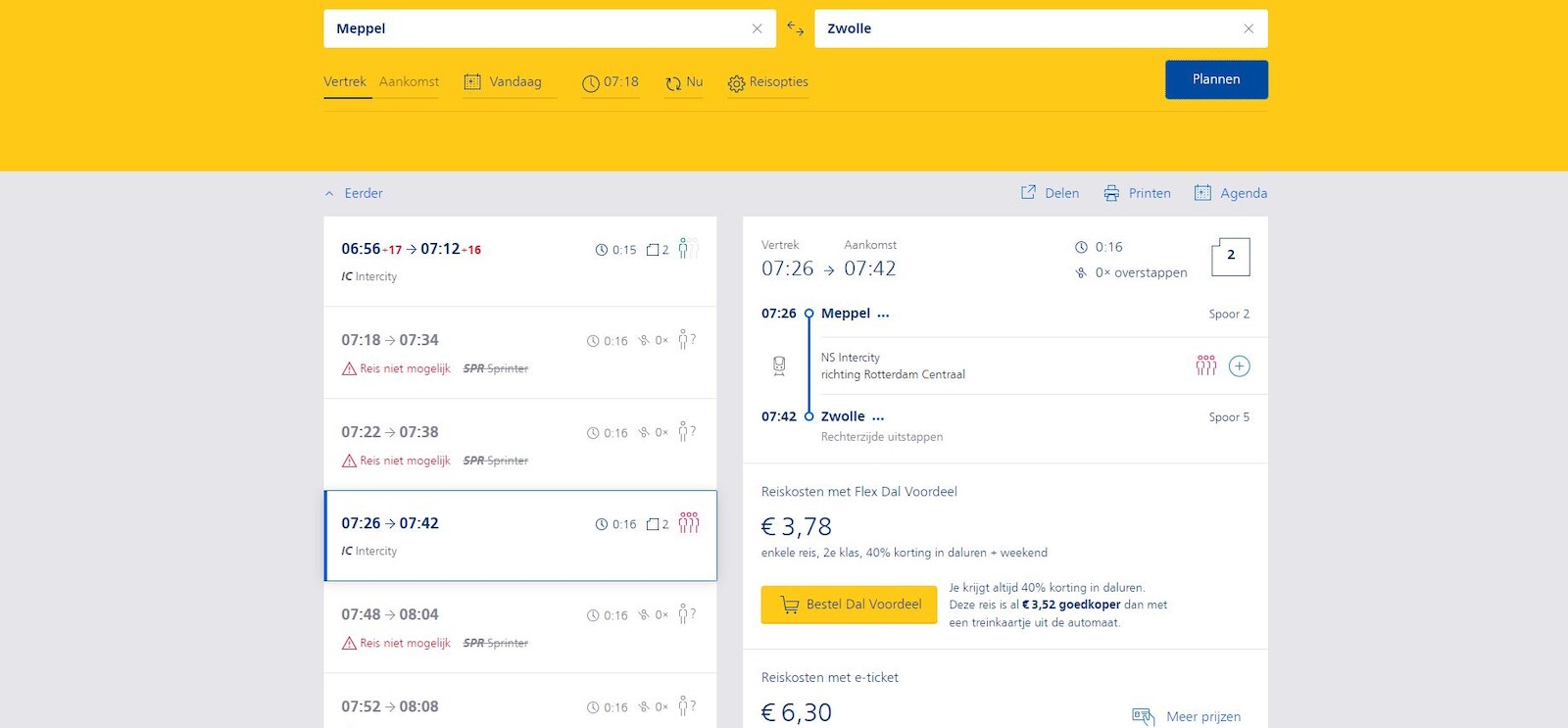Open Meer prijzen link
1568x728 pixels.
pos(1202,716)
